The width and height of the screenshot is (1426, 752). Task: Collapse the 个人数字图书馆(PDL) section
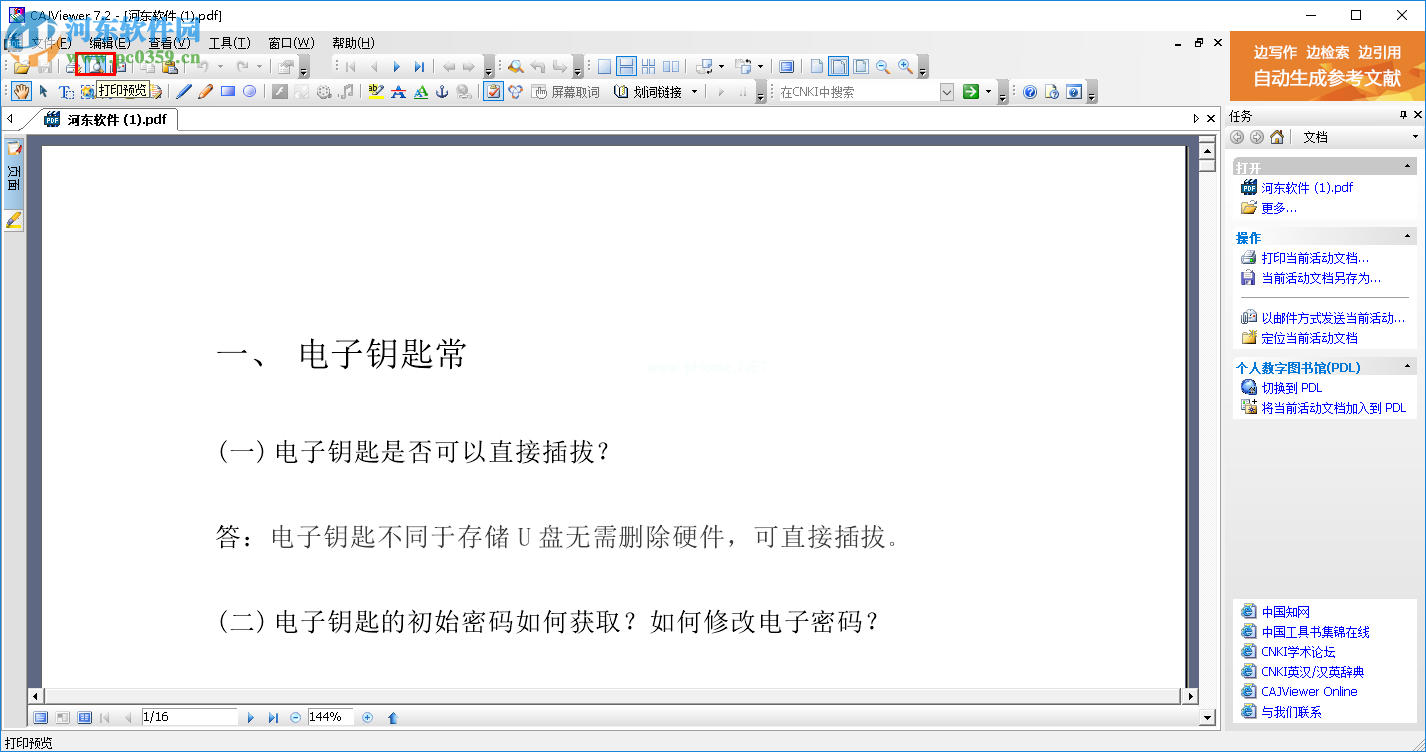(x=1409, y=367)
